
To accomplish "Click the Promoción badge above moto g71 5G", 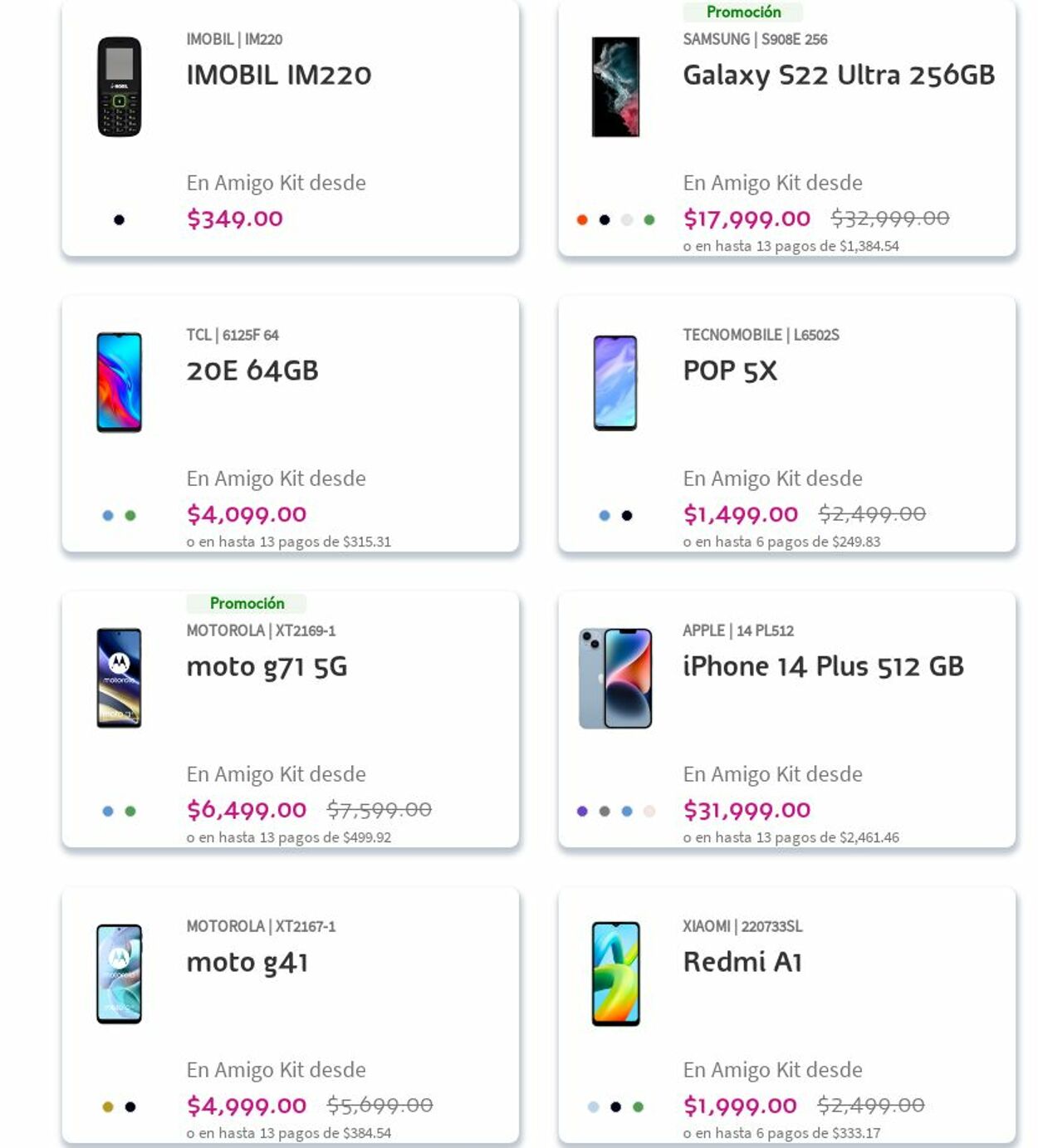I will coord(247,603).
